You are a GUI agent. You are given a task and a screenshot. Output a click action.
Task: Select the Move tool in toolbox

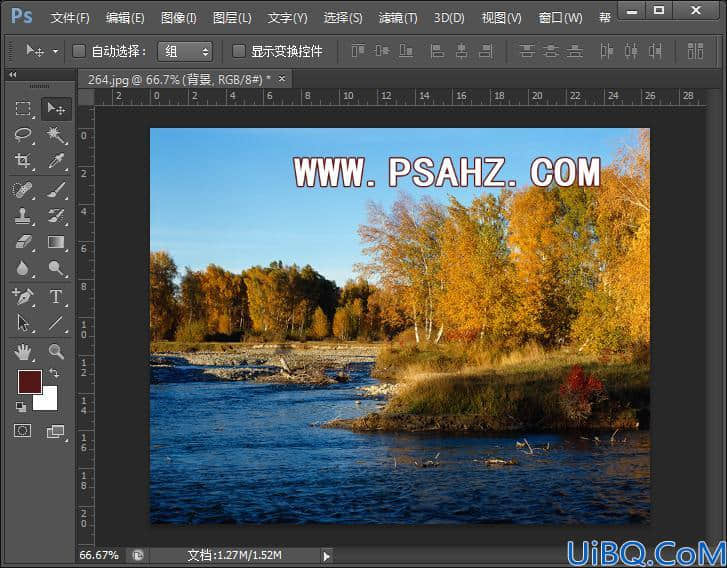(x=57, y=109)
